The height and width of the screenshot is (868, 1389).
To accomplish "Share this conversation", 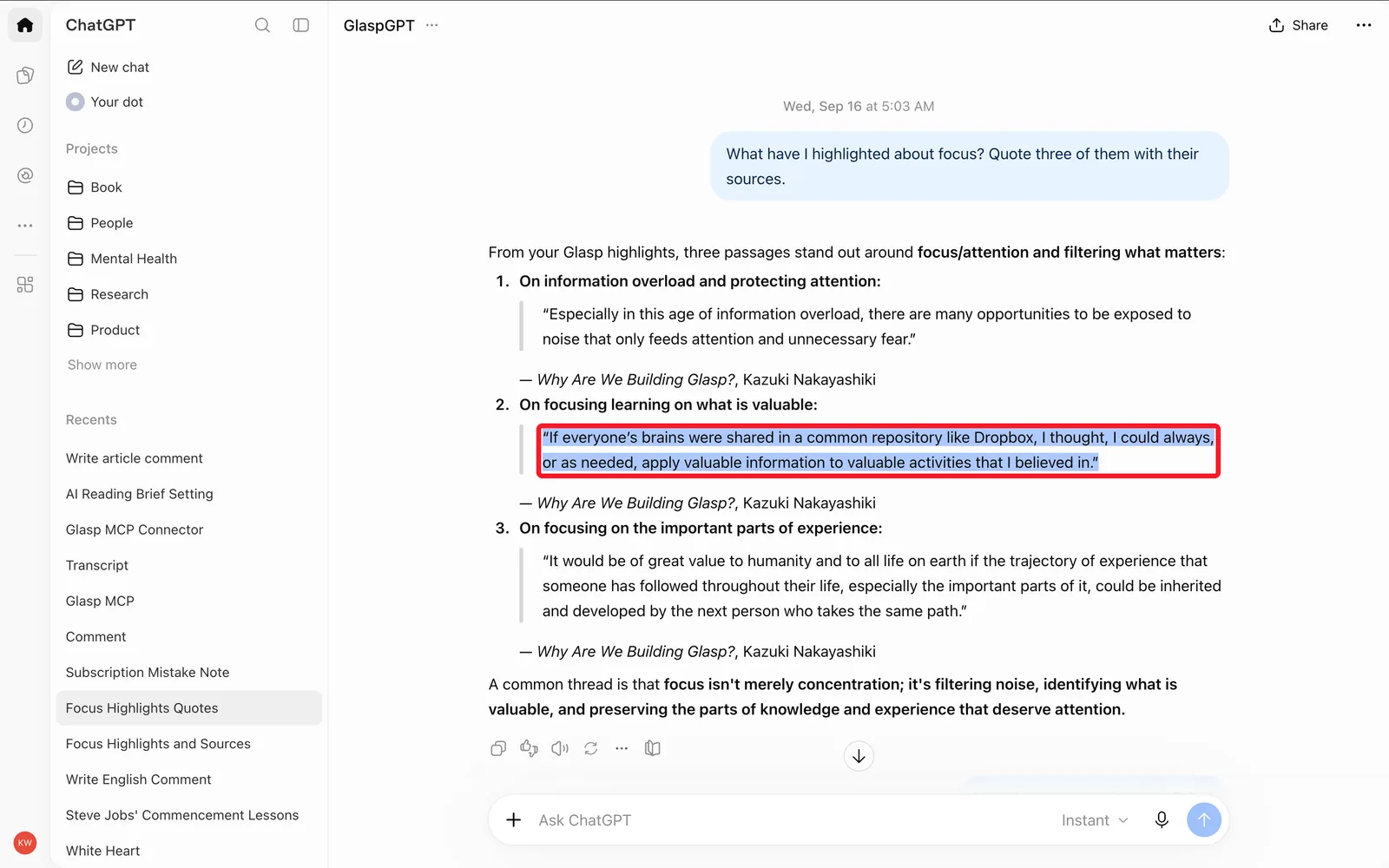I will coord(1299,25).
